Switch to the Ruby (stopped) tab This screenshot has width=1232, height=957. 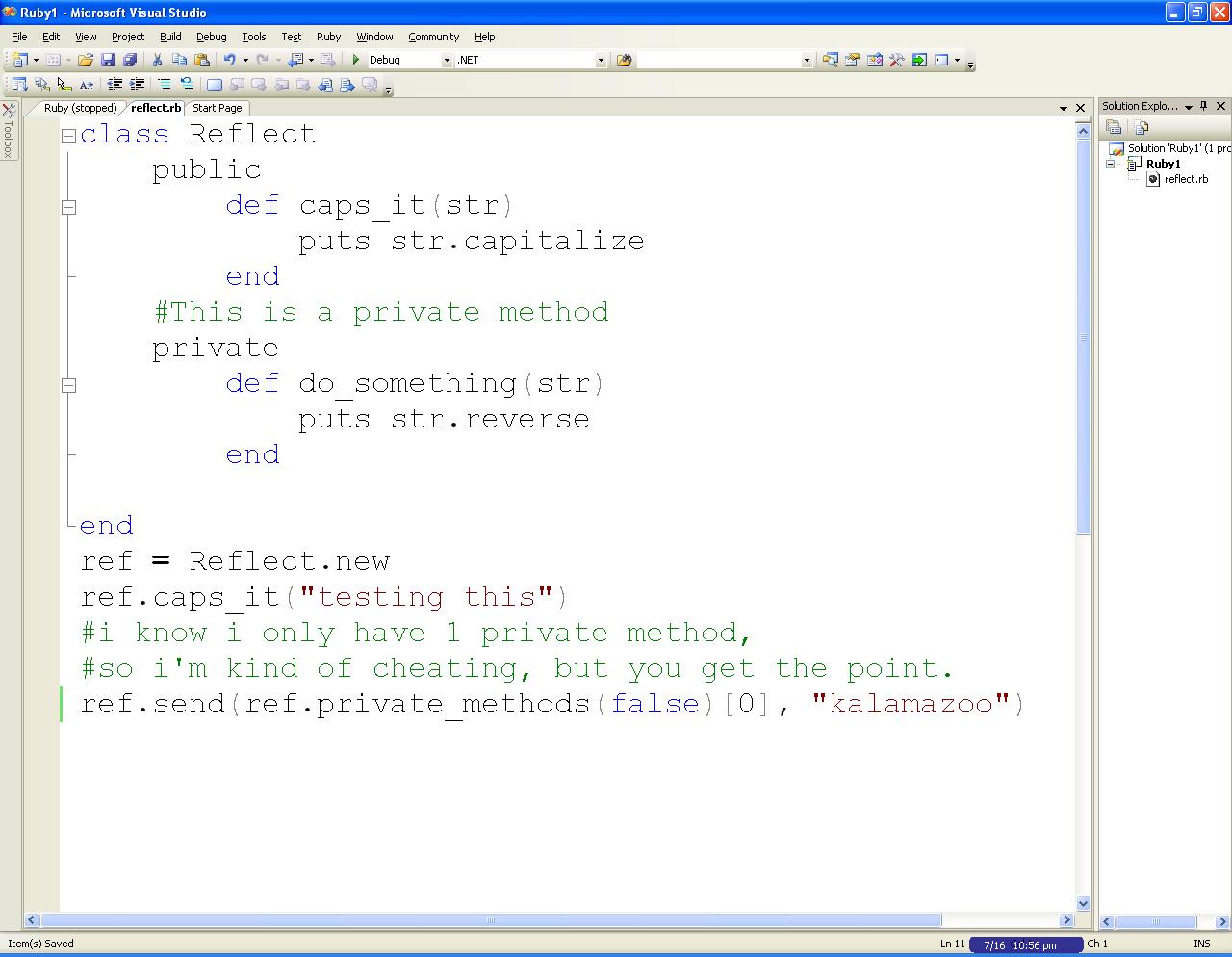[80, 108]
